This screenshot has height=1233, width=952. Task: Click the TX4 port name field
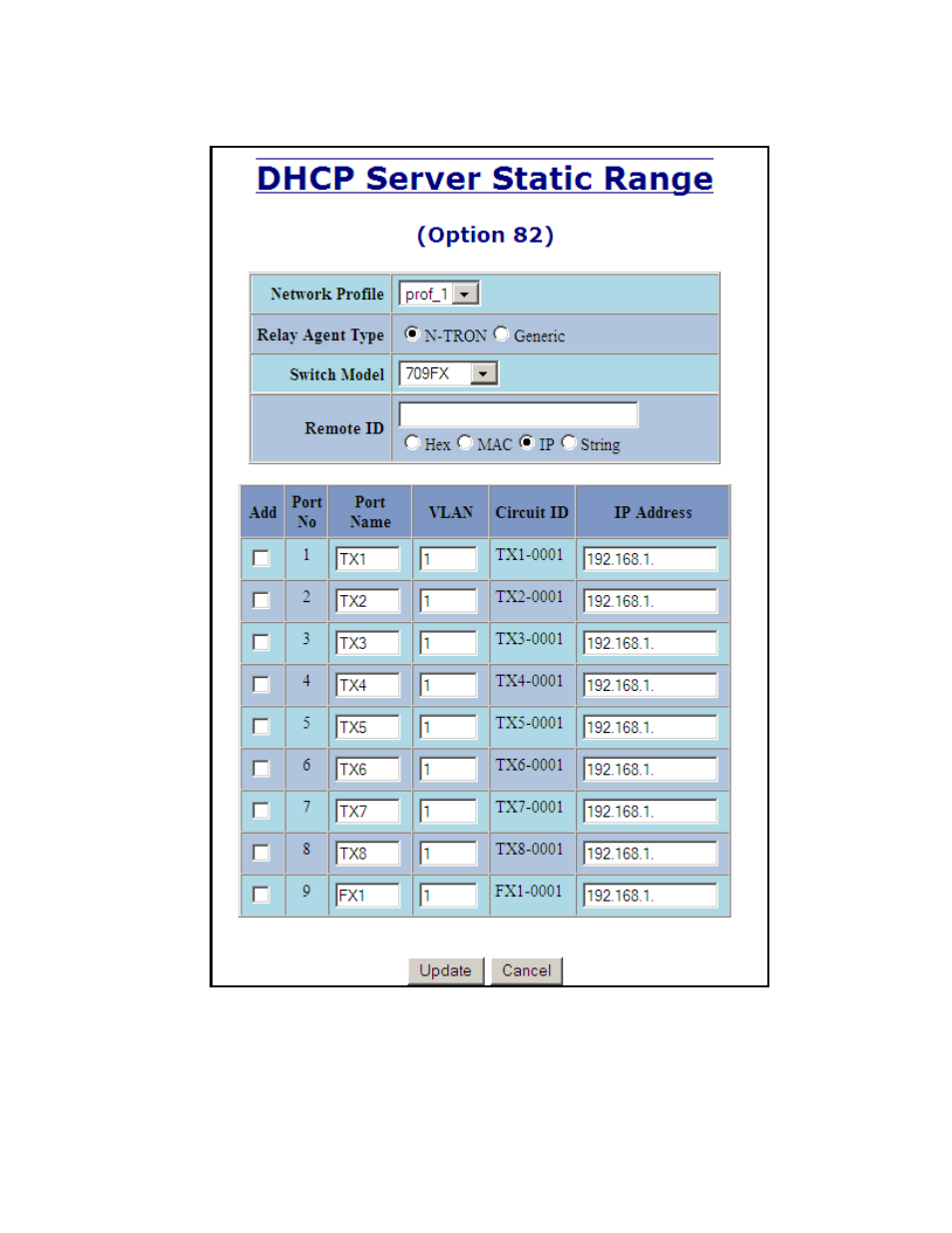[367, 685]
